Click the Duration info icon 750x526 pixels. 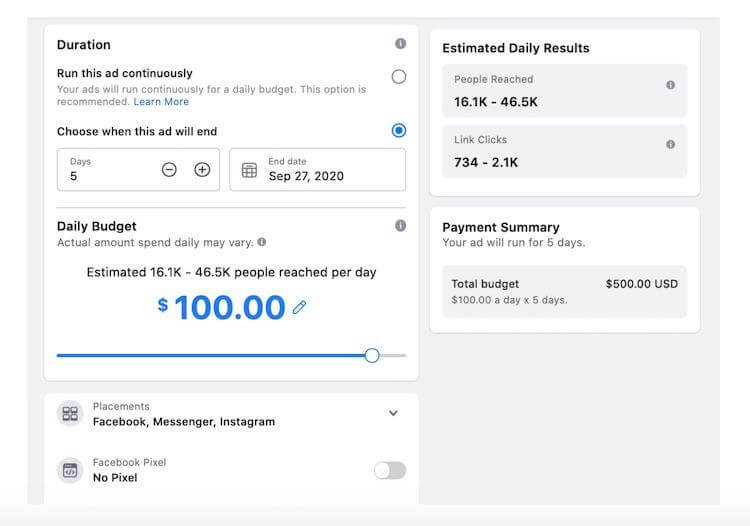[400, 44]
